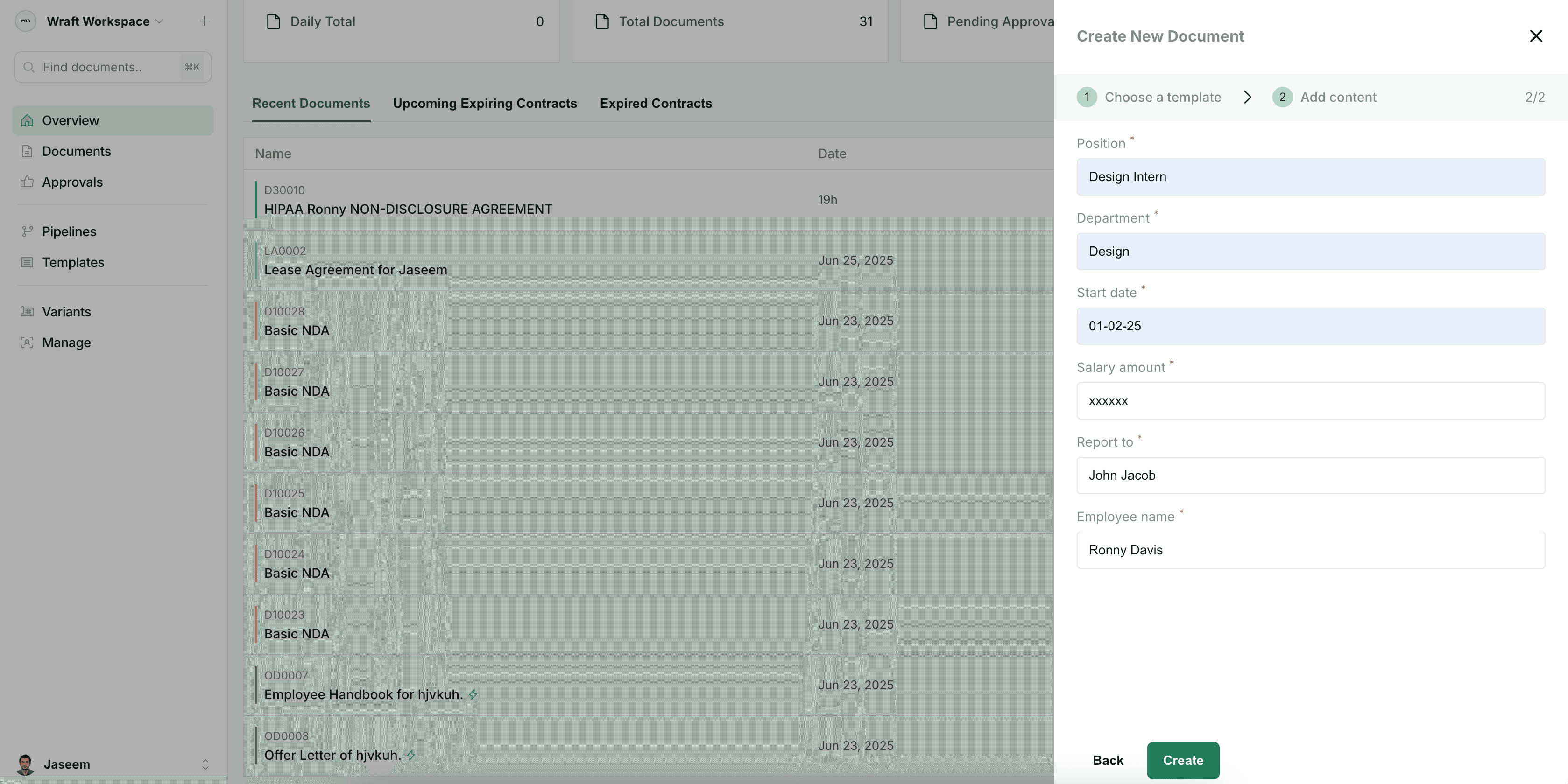Click the Pipelines branch icon
This screenshot has height=784, width=1568.
27,231
